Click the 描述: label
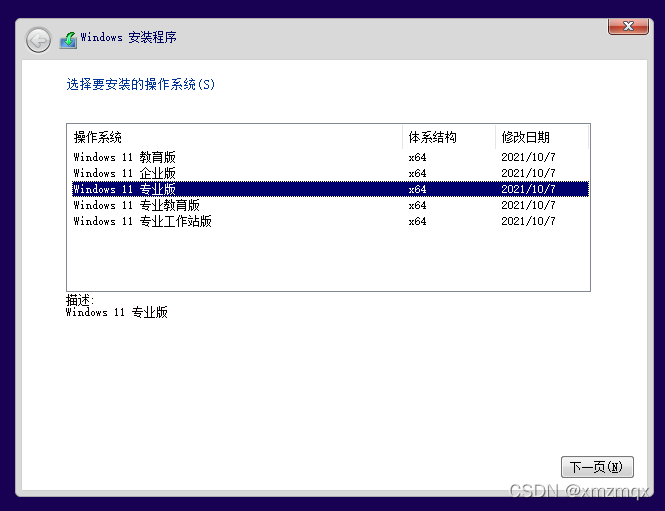665x511 pixels. click(80, 300)
